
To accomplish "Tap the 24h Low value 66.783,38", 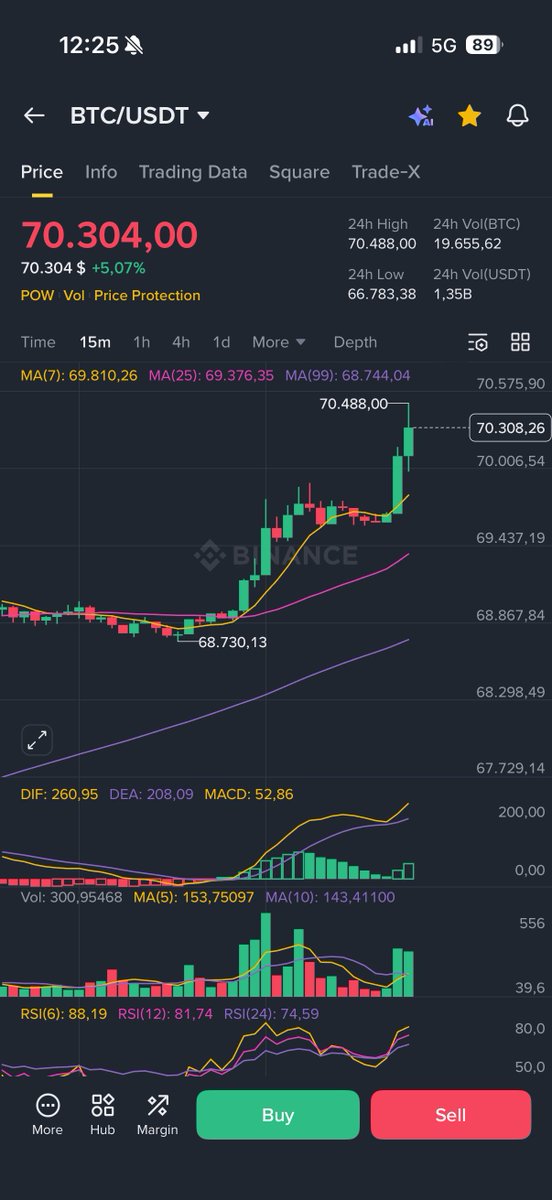I will (382, 294).
